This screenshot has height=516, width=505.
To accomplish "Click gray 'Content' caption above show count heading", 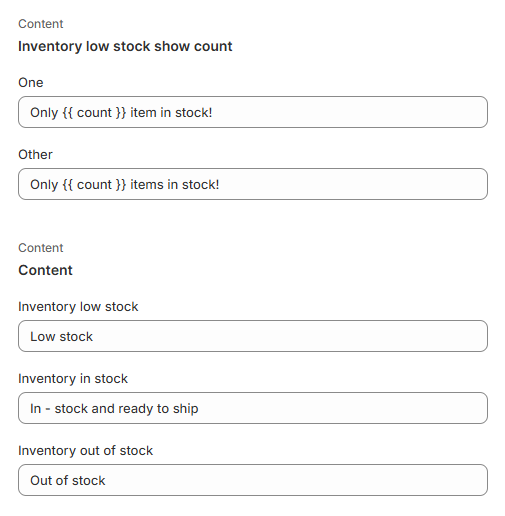I will [41, 24].
